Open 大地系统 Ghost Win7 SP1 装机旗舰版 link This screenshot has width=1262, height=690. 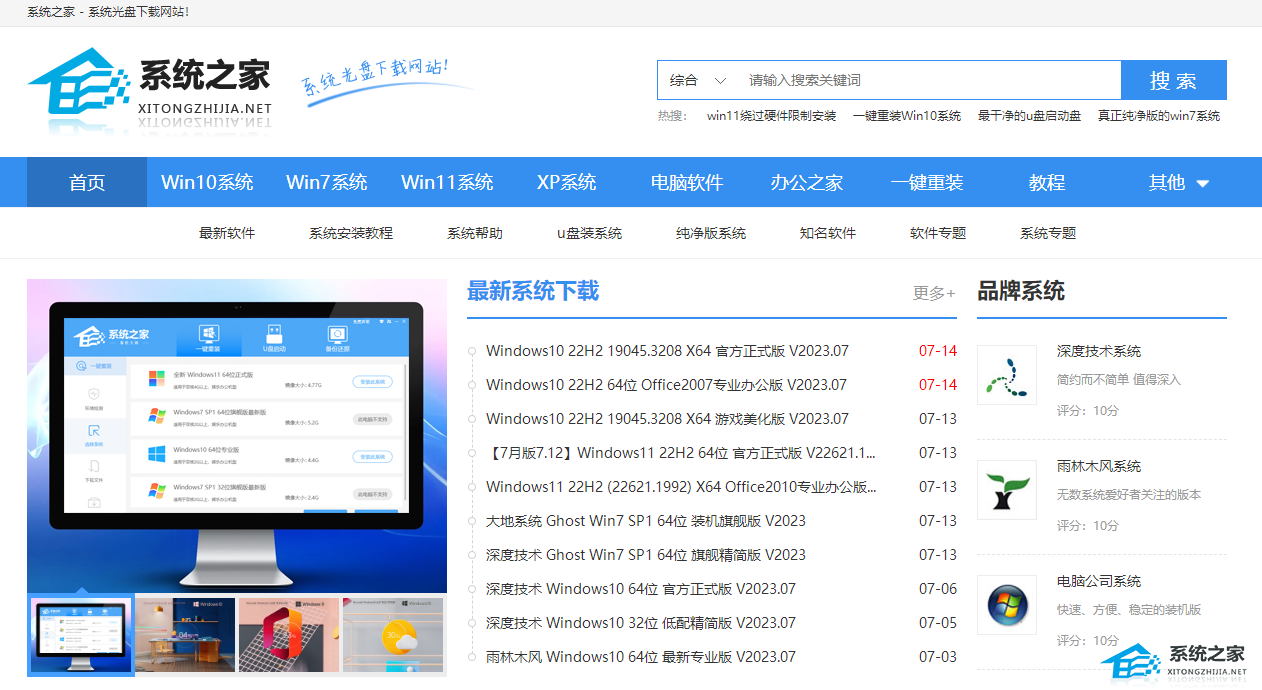[x=646, y=521]
